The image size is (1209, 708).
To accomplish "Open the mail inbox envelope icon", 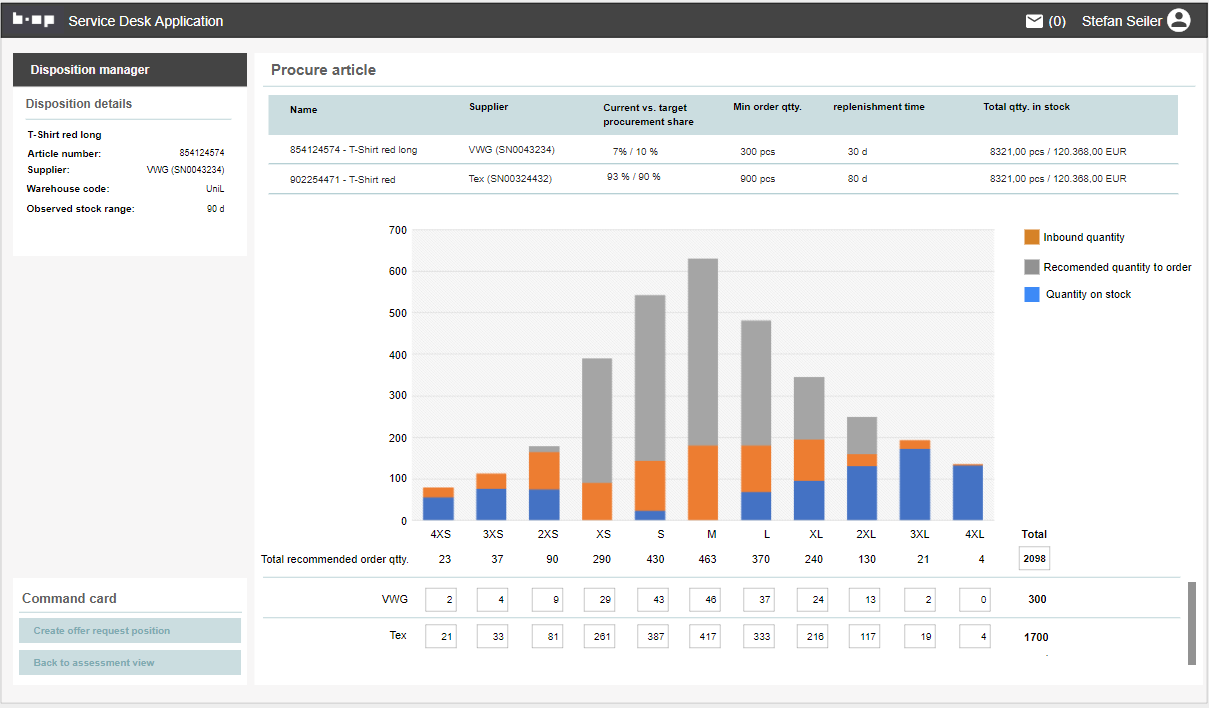I will (1034, 21).
